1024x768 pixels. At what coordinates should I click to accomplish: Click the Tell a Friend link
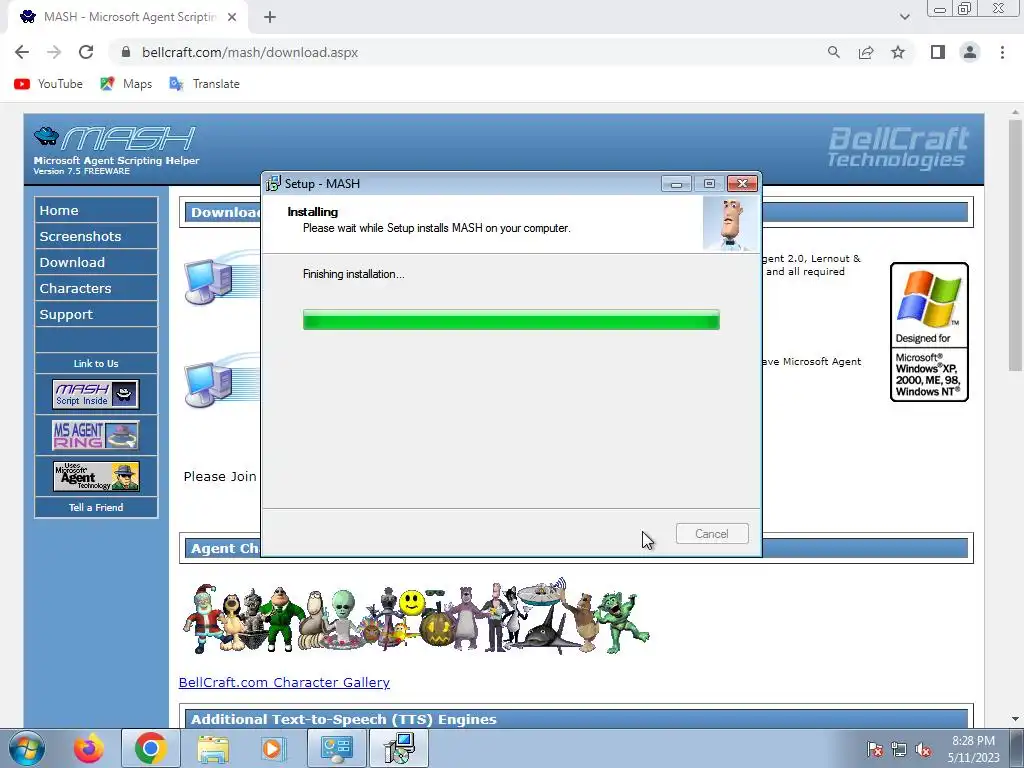[96, 507]
